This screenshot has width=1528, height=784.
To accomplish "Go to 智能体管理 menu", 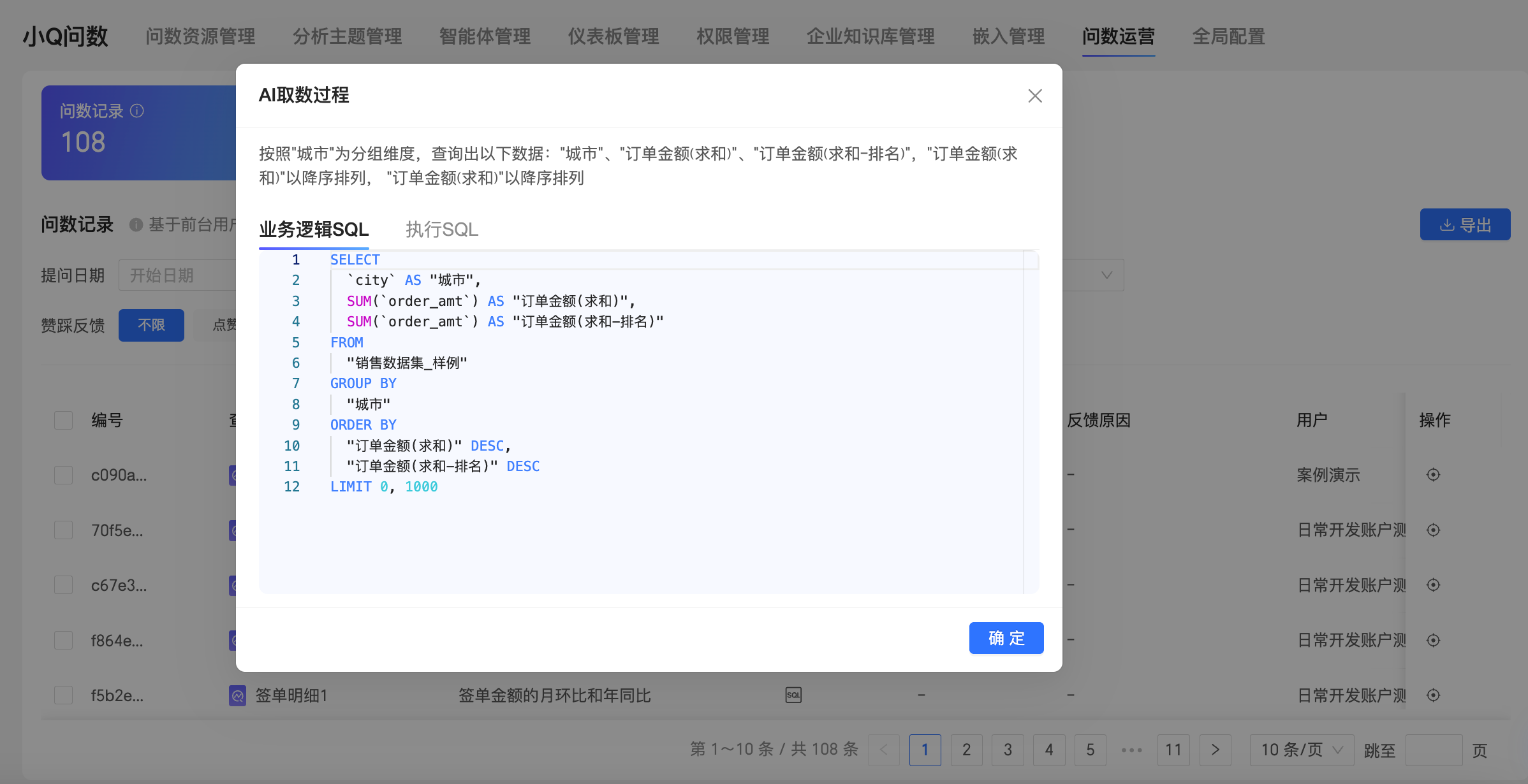I will tap(485, 36).
